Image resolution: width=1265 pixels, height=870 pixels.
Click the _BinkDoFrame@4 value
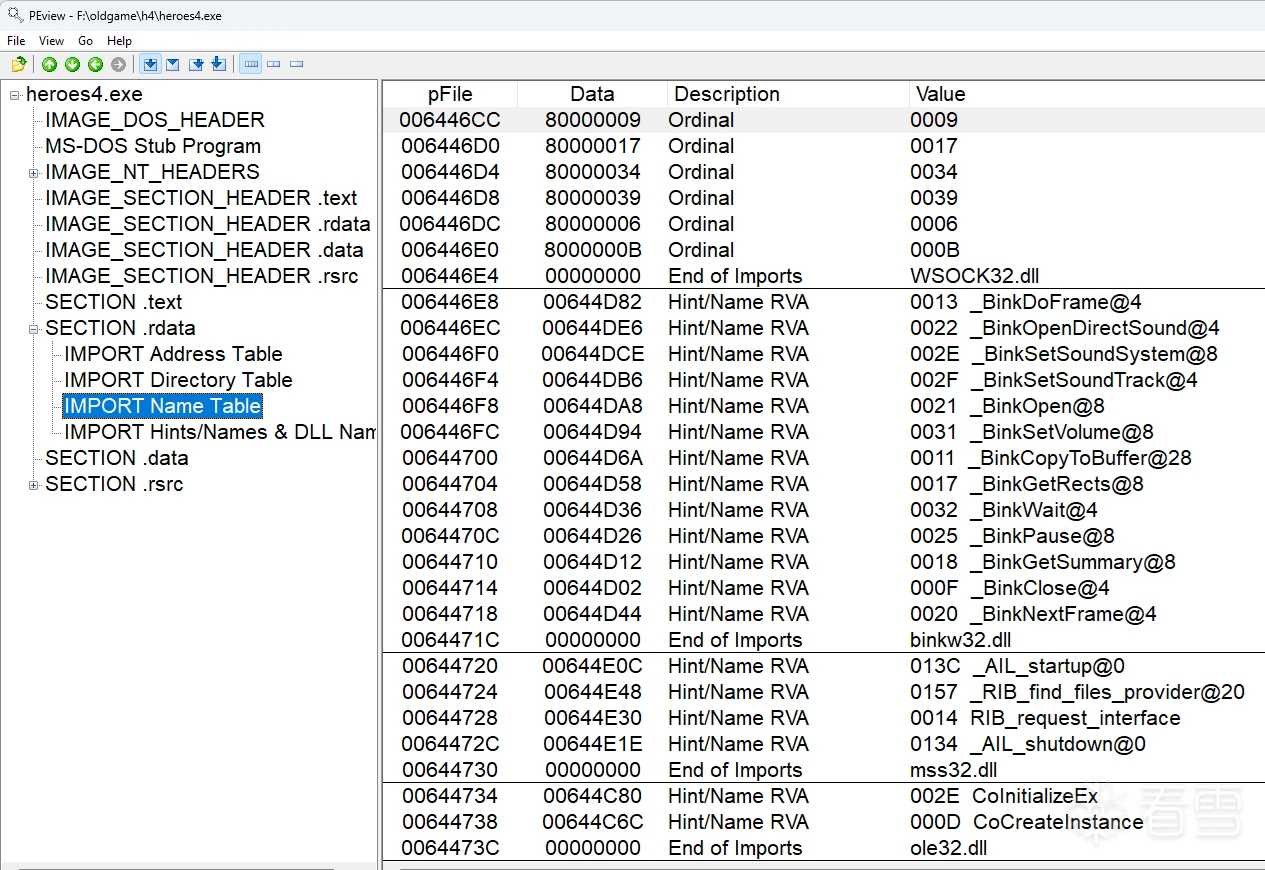(1026, 302)
